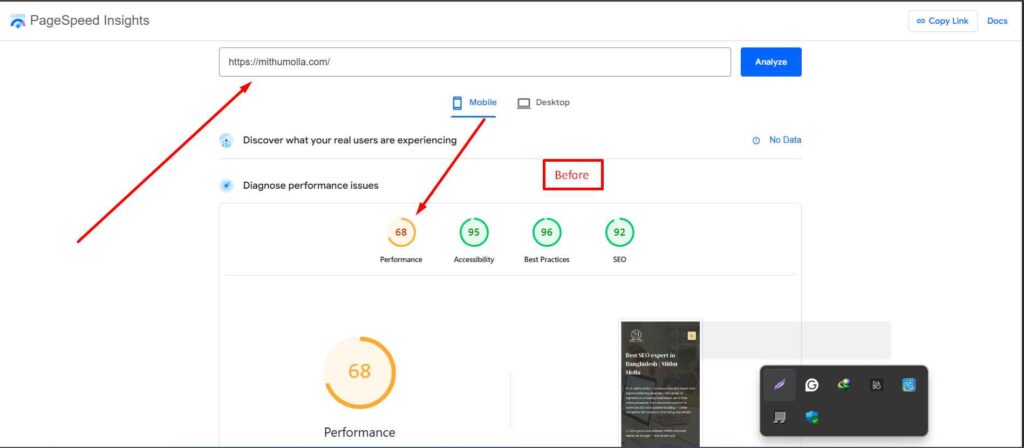
Task: Click the No Data info icon
Action: (756, 140)
